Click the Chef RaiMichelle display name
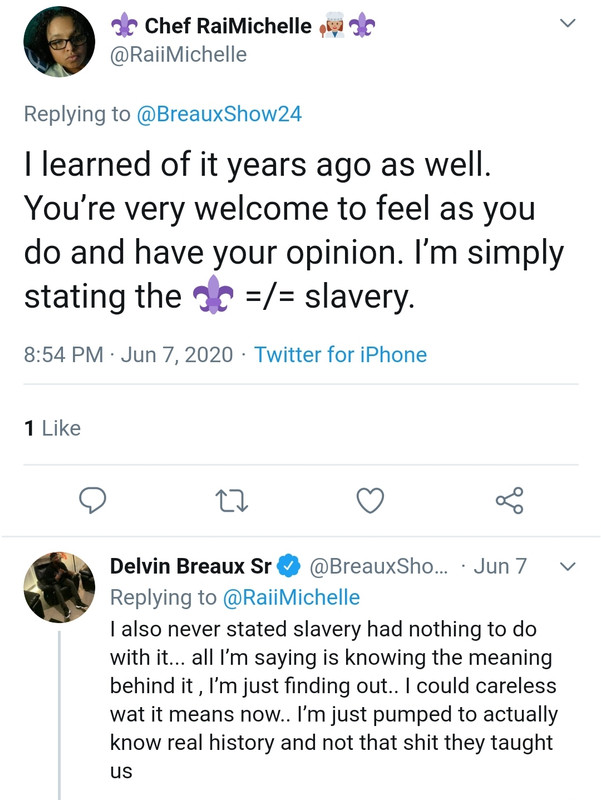601x800 pixels. coord(229,27)
